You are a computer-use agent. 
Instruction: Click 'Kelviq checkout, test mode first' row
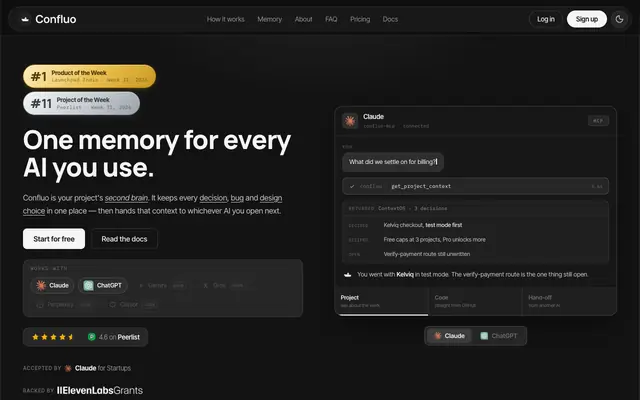476,225
